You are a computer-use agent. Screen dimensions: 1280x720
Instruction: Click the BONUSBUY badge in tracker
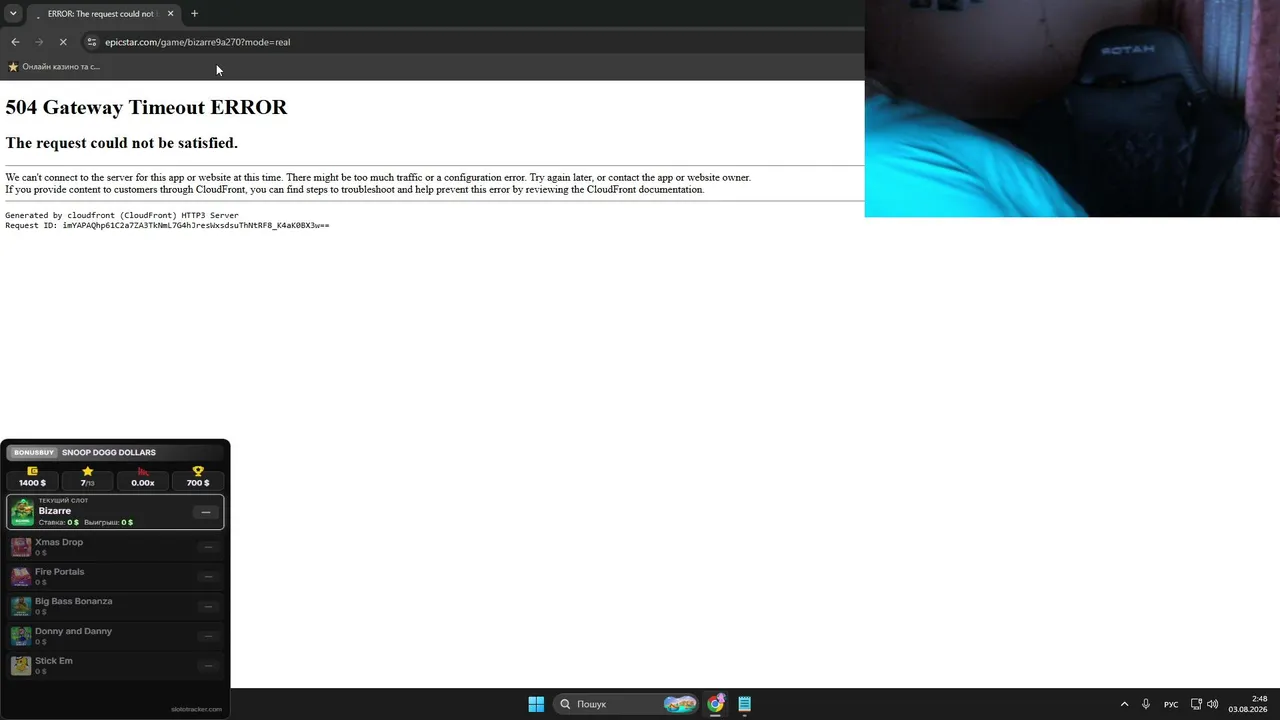click(x=34, y=453)
